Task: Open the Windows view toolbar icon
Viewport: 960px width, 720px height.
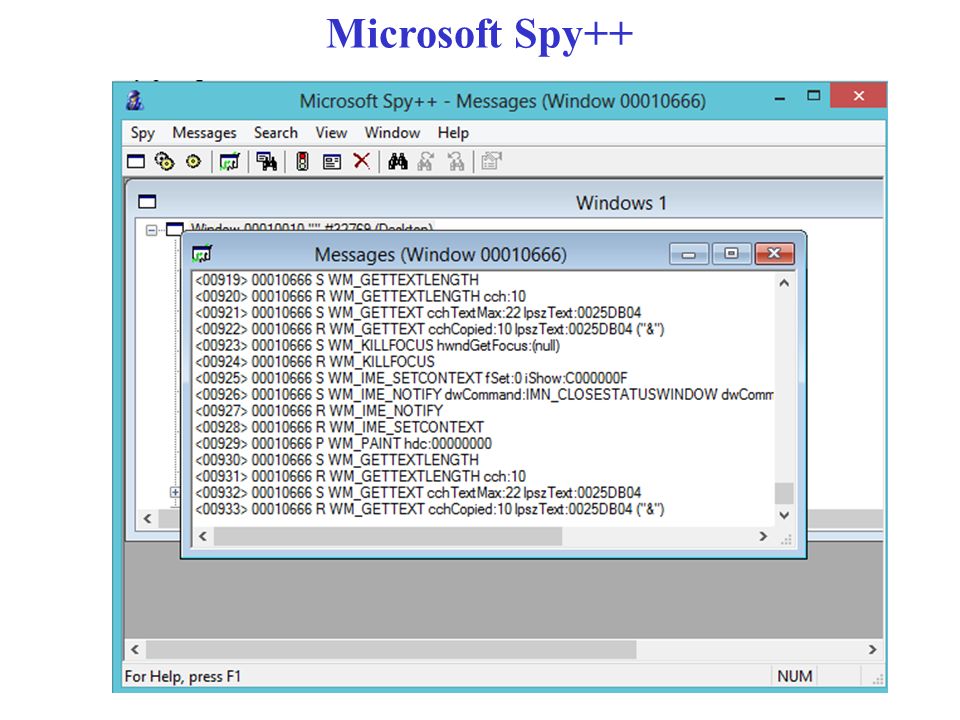Action: [135, 162]
